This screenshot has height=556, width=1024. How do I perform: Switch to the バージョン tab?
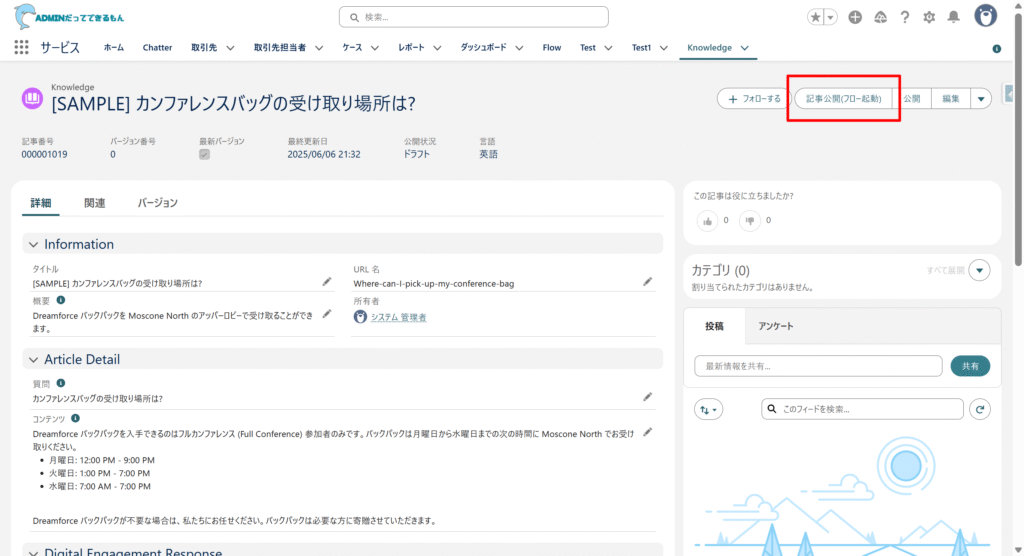157,203
